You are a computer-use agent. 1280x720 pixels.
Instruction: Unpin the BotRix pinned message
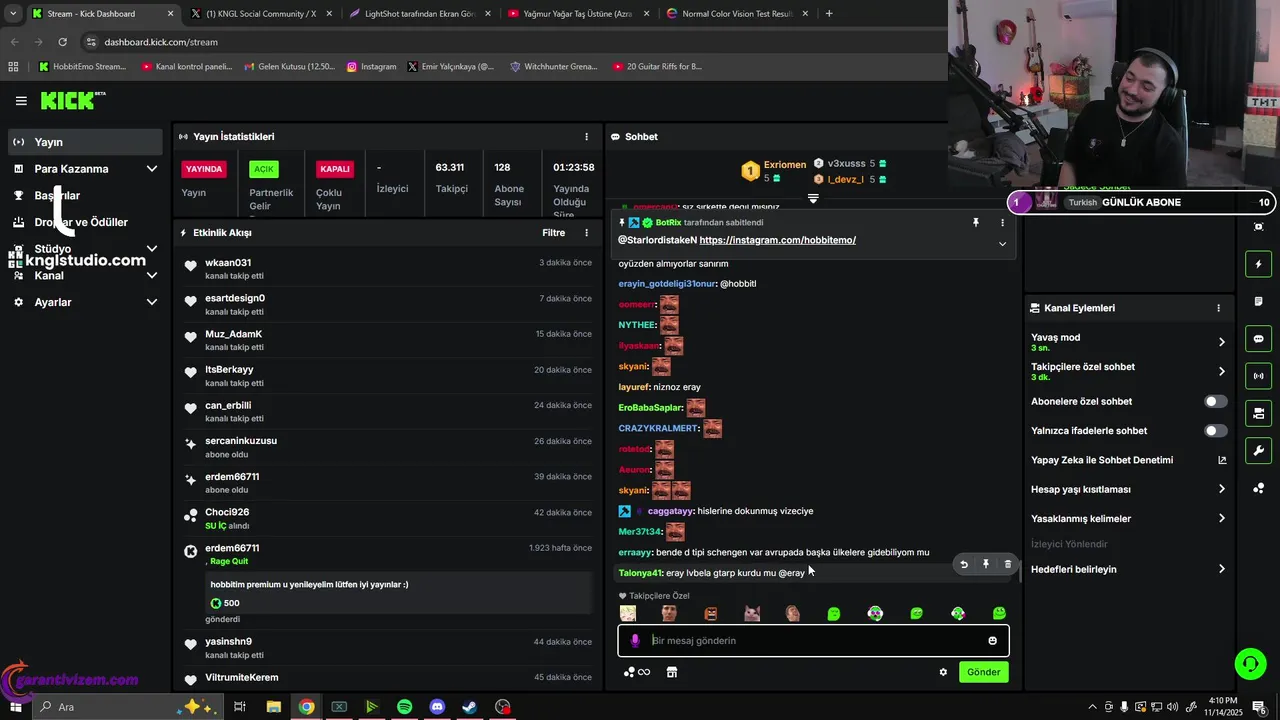pos(976,223)
